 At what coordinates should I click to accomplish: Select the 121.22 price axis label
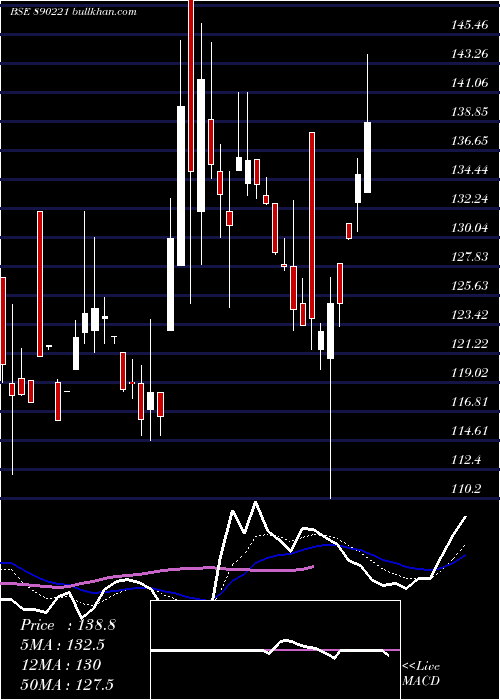(469, 344)
